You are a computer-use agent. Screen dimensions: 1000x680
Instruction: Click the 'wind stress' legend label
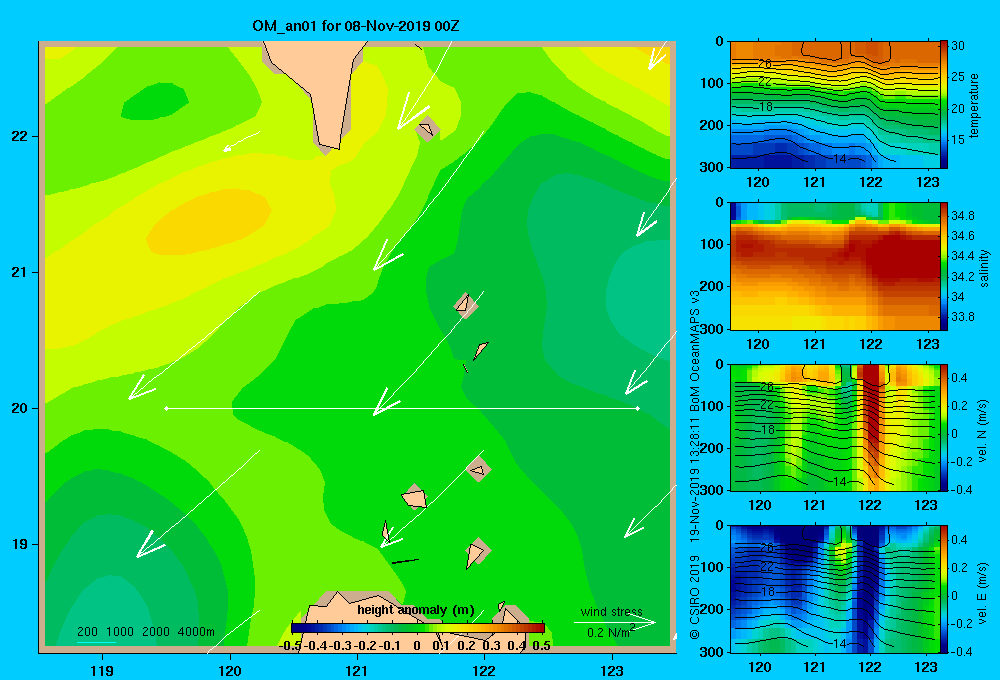[611, 611]
